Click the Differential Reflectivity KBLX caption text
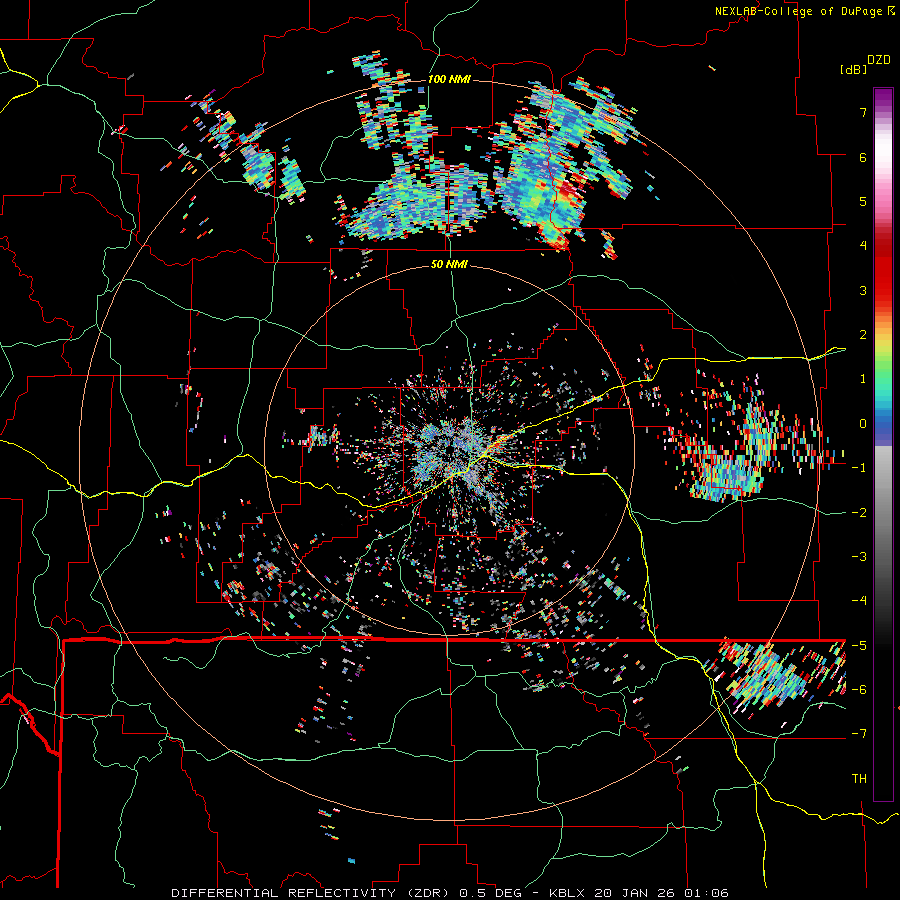 pyautogui.click(x=450, y=893)
